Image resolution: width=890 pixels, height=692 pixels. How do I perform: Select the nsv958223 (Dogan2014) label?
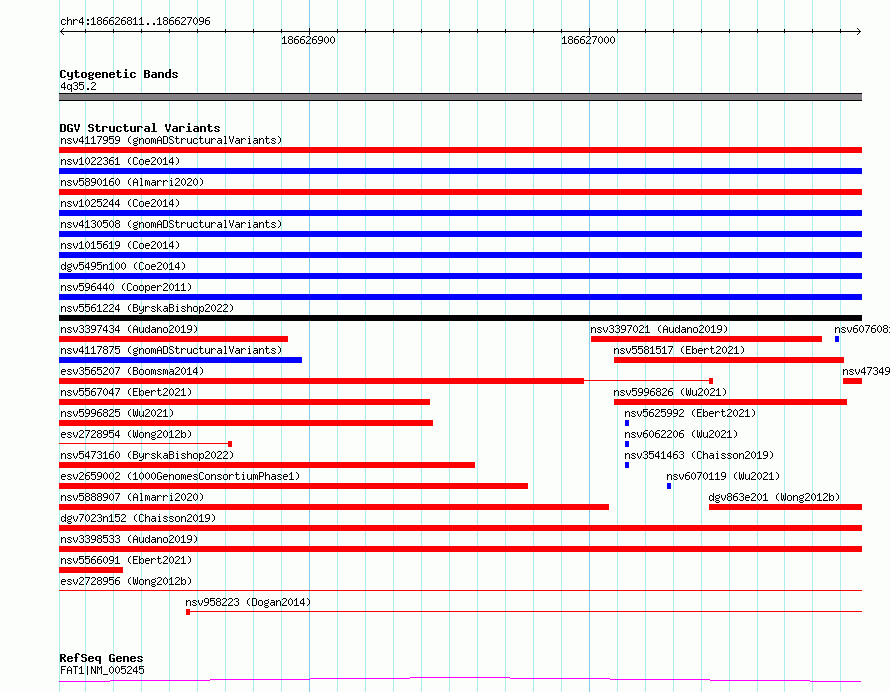pyautogui.click(x=248, y=602)
